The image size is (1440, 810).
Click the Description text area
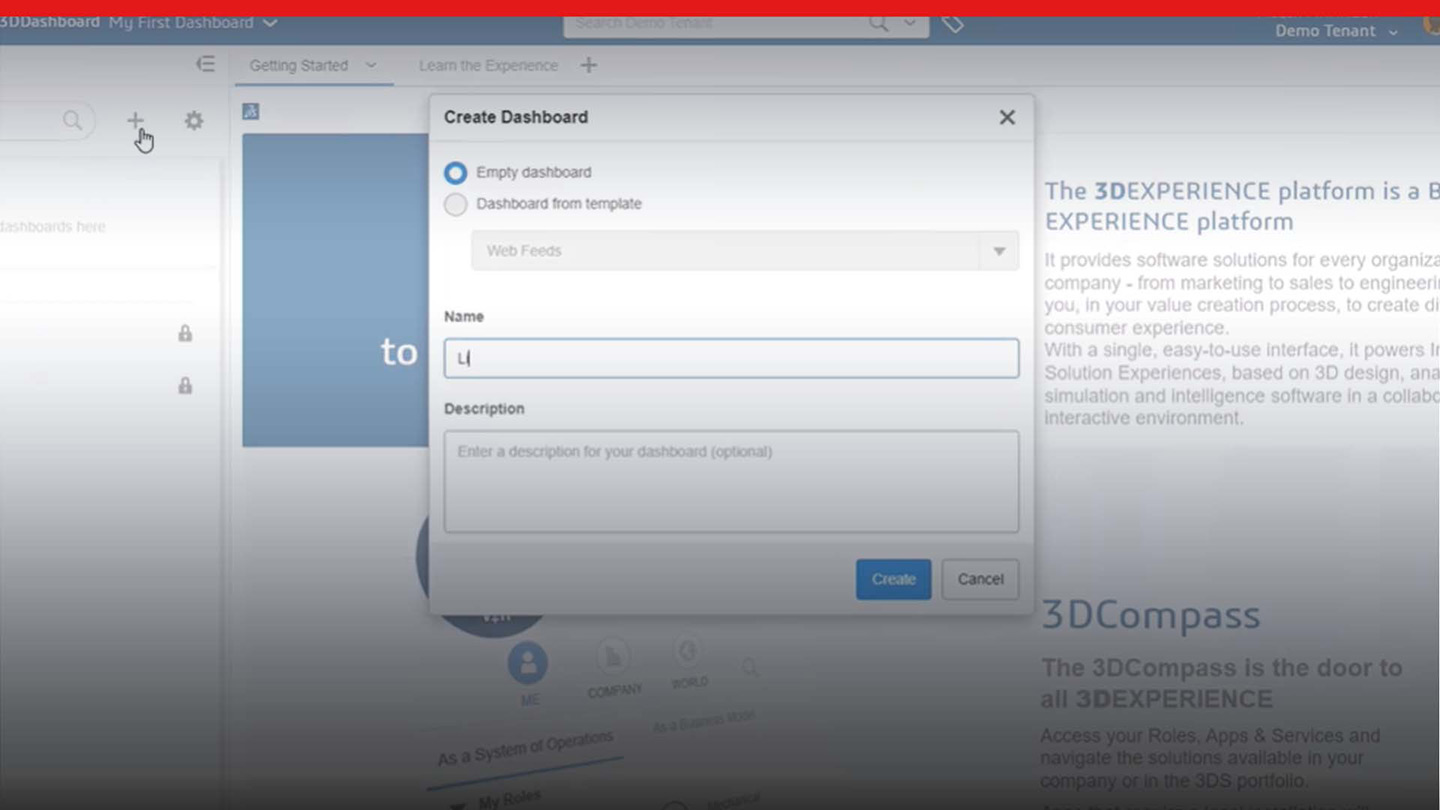tap(731, 481)
